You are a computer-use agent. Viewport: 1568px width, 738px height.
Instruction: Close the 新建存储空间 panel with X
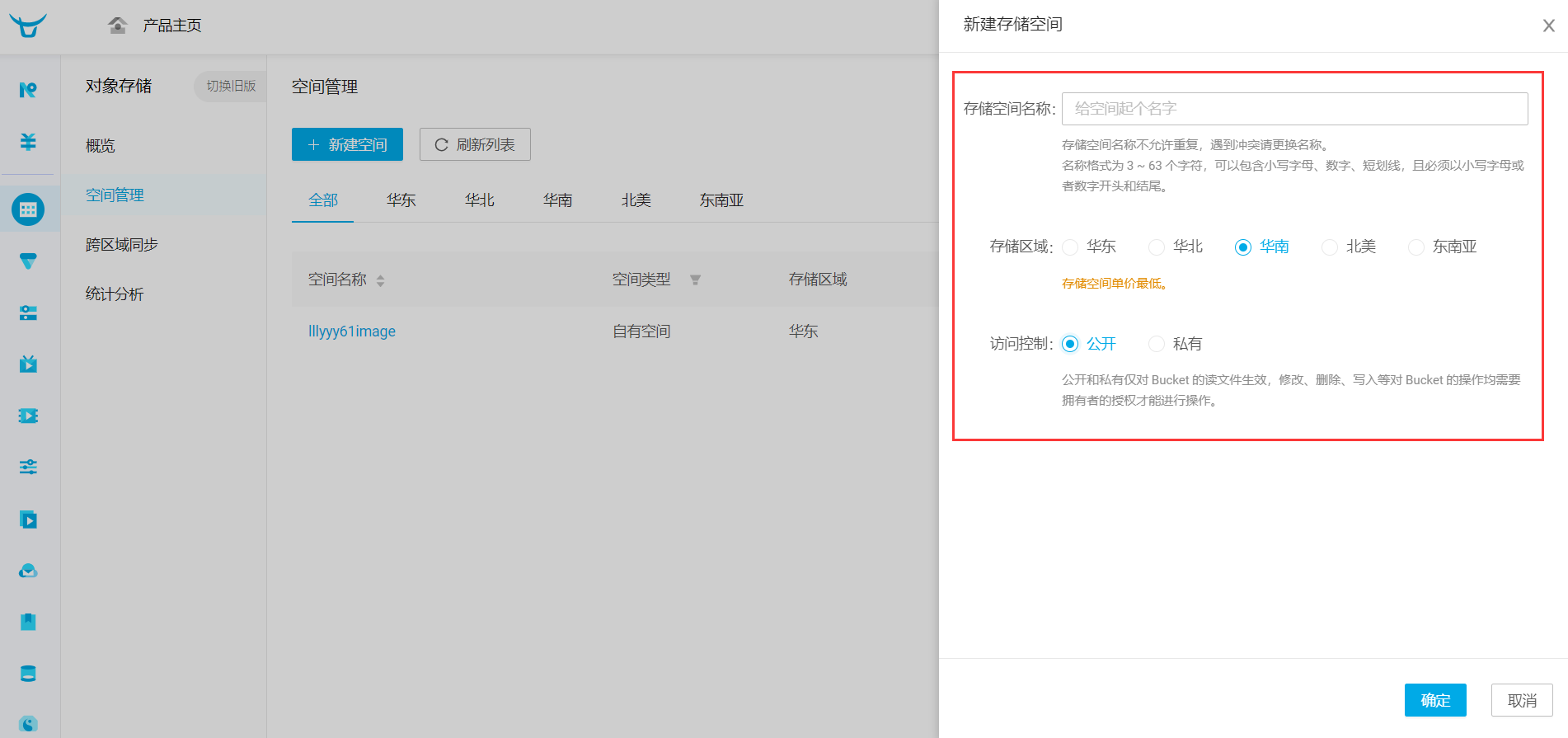point(1549,26)
